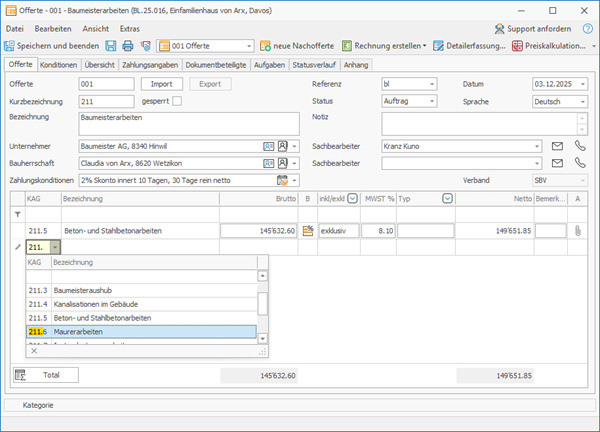
Task: Open the Sprache dropdown showing Deutsch
Action: (582, 102)
